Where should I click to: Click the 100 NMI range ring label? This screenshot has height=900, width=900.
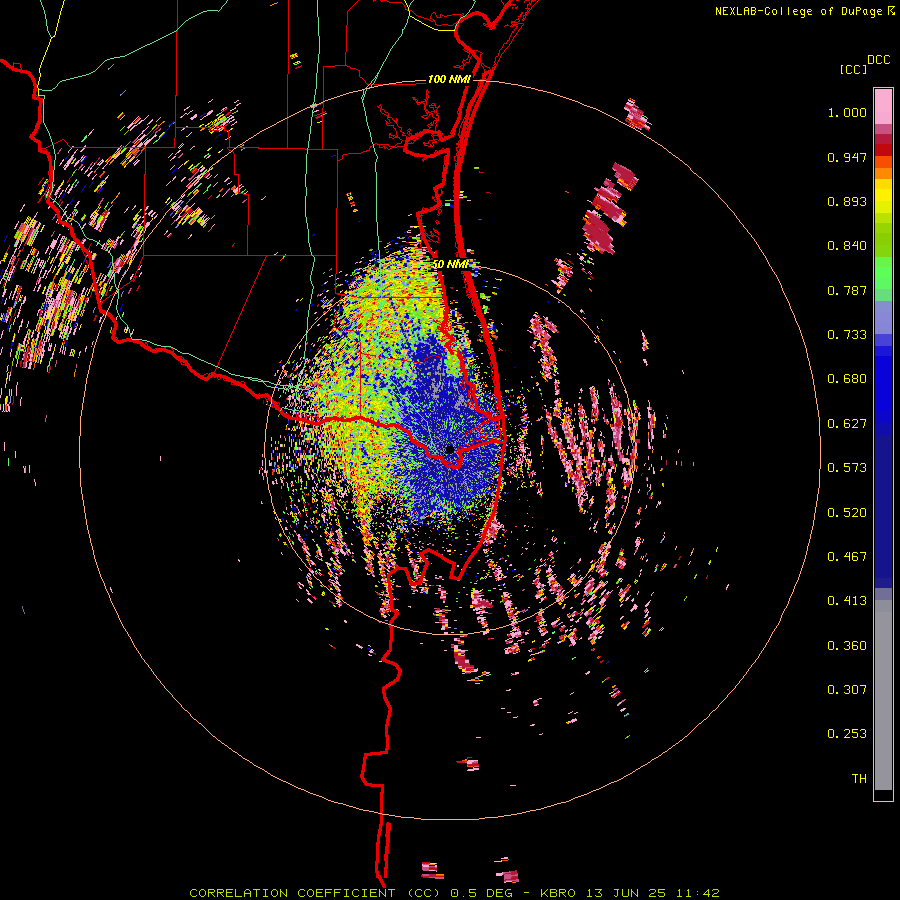point(449,79)
